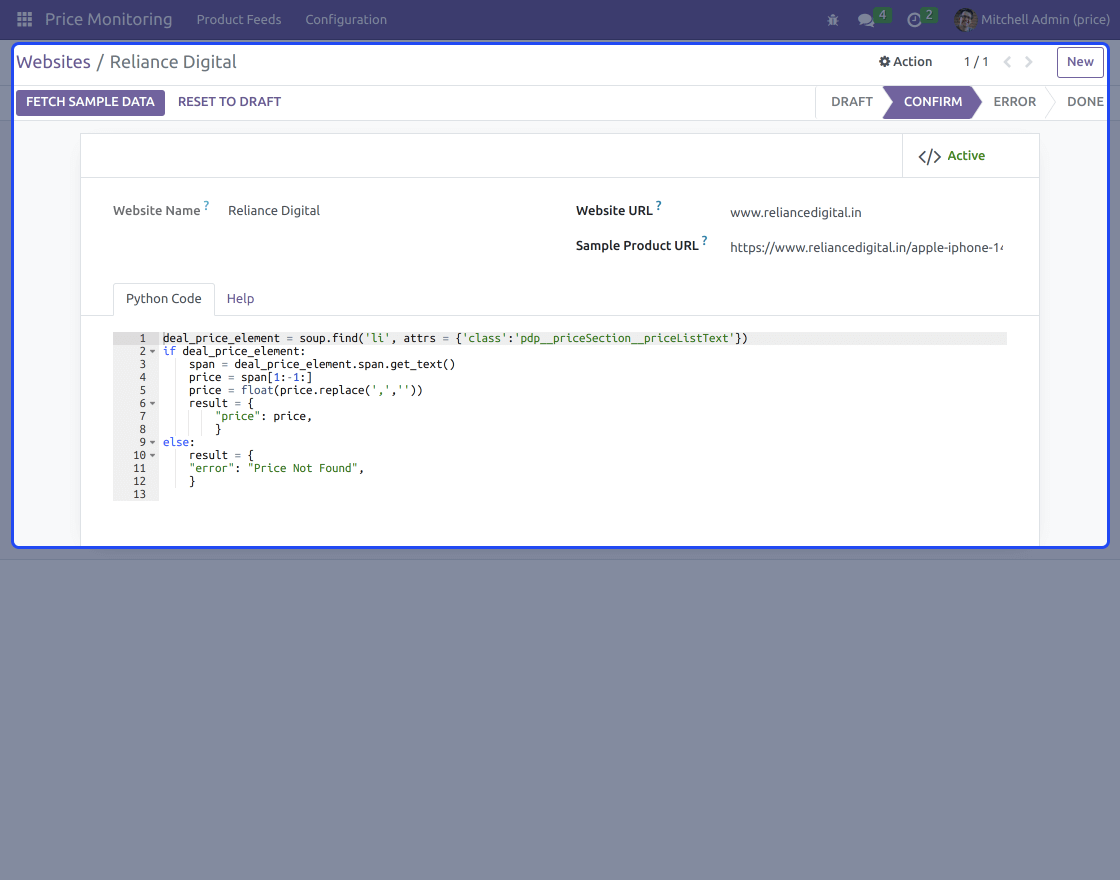Collapse the code fold at line 10
1120x880 pixels.
[152, 456]
